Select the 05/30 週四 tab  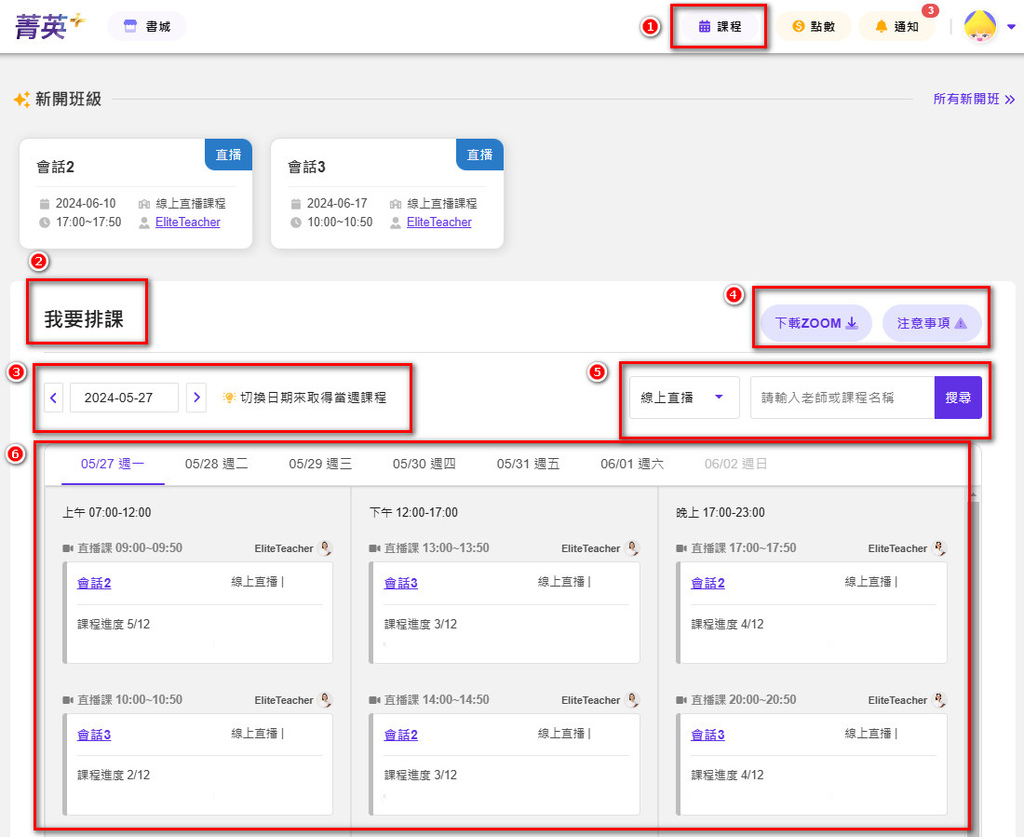pos(424,464)
